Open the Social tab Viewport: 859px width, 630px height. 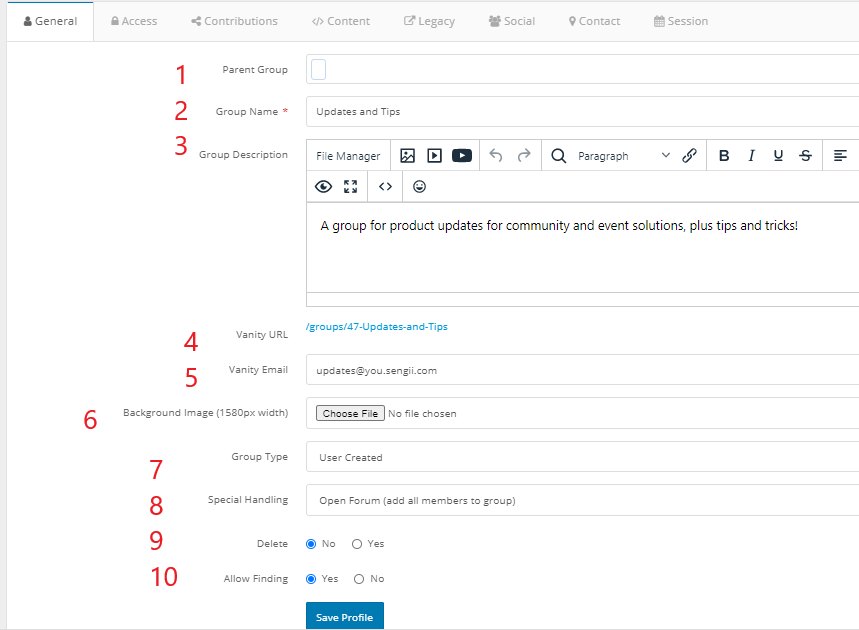[512, 21]
